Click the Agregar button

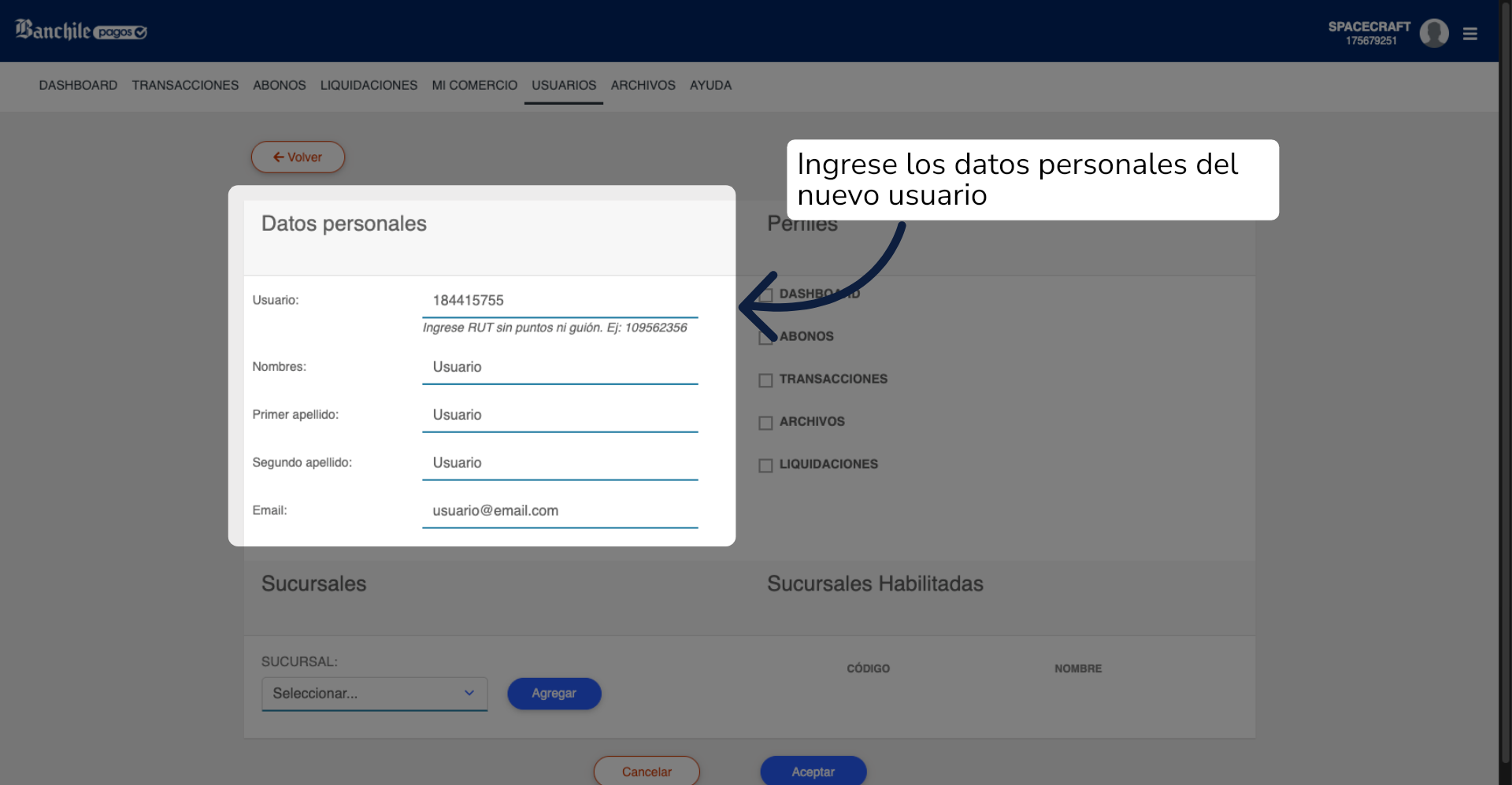tap(554, 694)
